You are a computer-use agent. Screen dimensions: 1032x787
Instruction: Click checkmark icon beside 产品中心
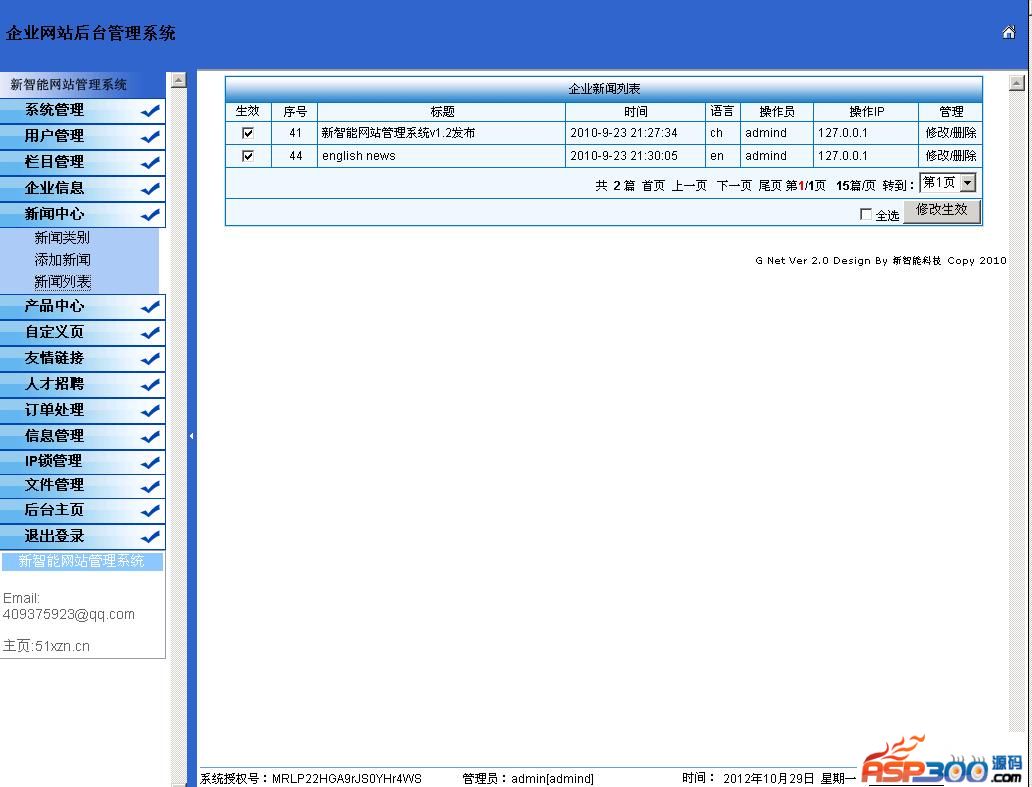point(151,307)
